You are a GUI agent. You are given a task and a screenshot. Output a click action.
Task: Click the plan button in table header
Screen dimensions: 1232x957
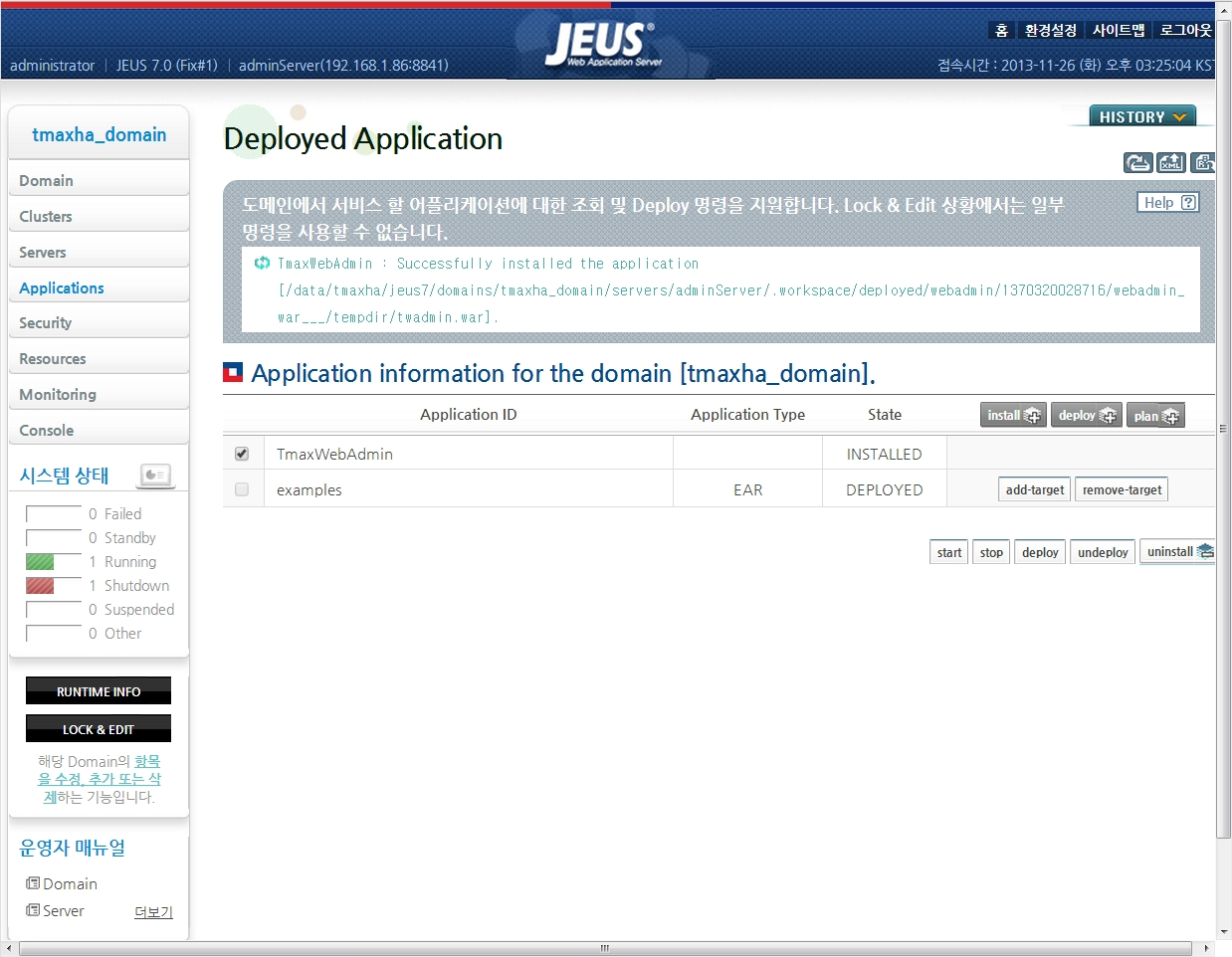(x=1155, y=415)
